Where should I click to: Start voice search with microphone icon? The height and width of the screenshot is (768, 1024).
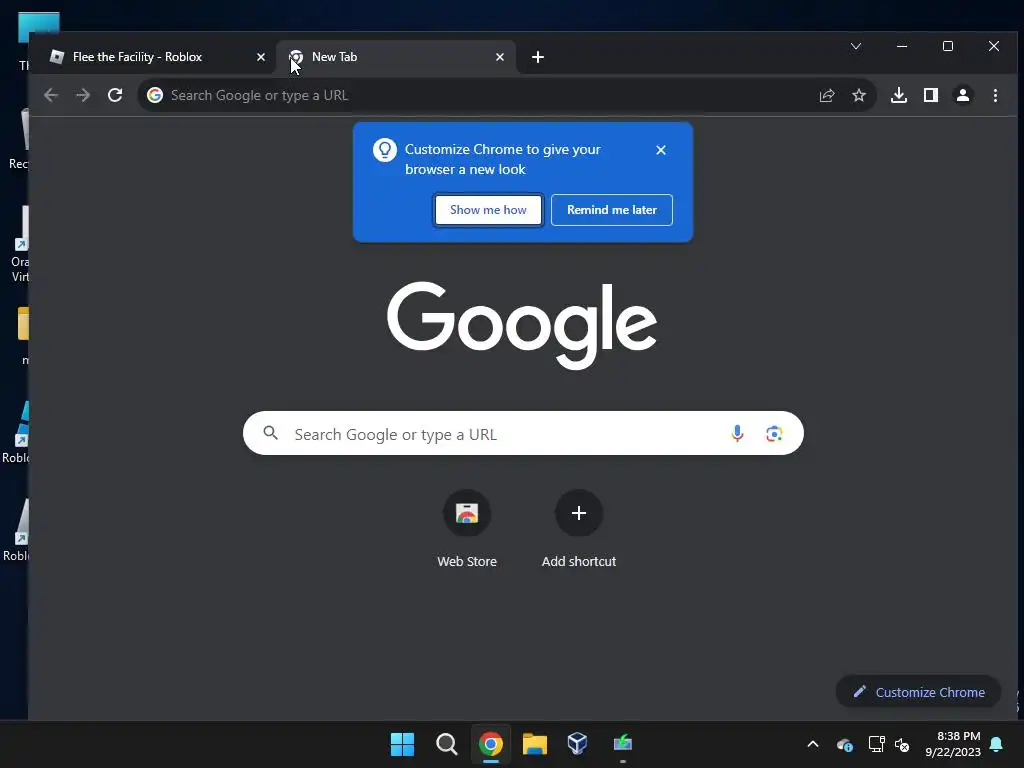737,434
